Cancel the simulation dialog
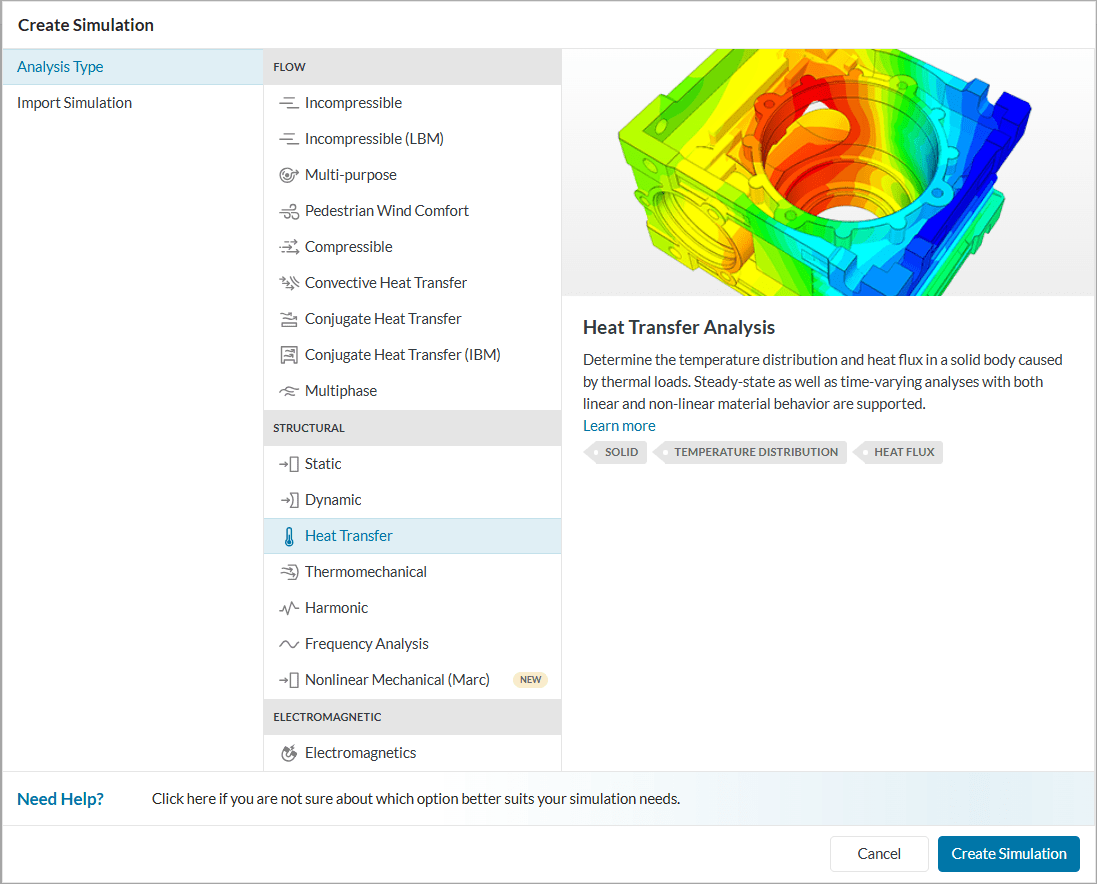This screenshot has height=884, width=1097. (x=879, y=854)
